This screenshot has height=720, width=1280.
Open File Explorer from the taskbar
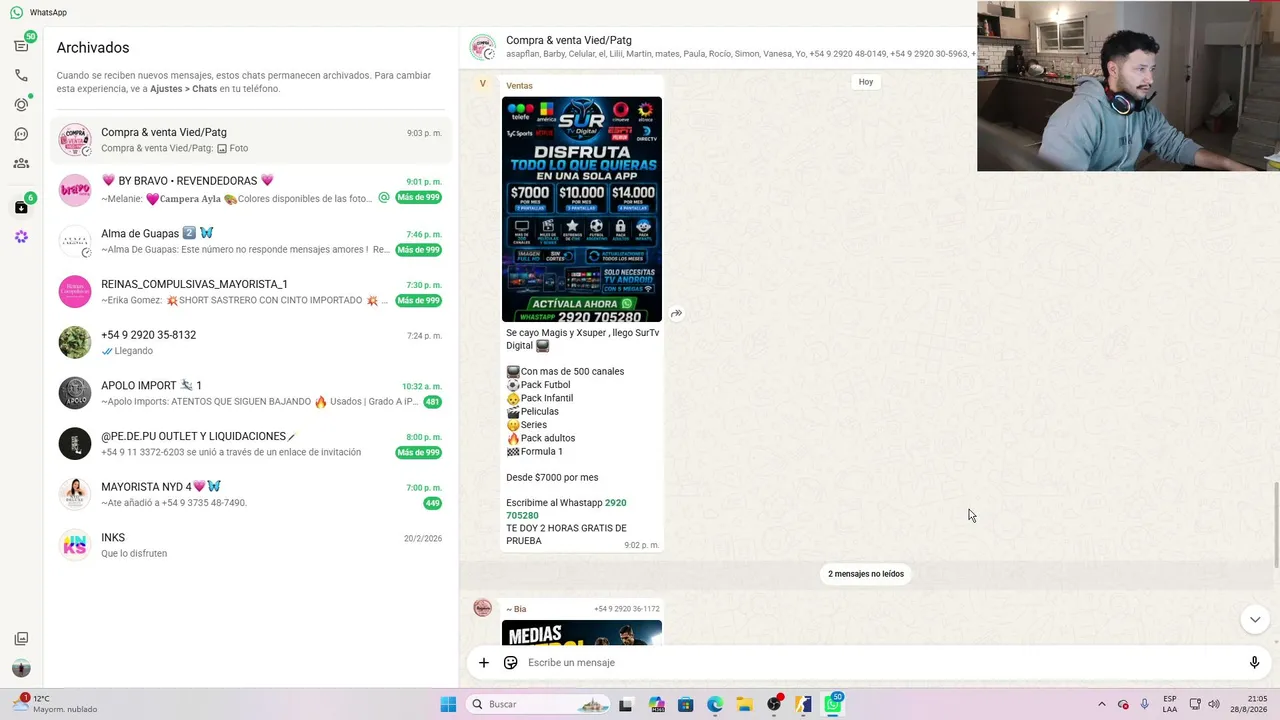[744, 704]
